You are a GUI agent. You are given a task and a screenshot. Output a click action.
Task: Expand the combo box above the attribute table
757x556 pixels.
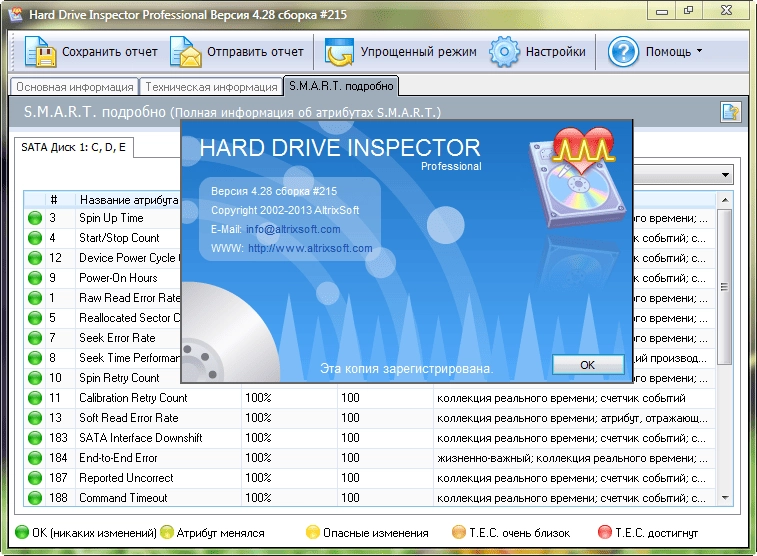click(x=725, y=175)
